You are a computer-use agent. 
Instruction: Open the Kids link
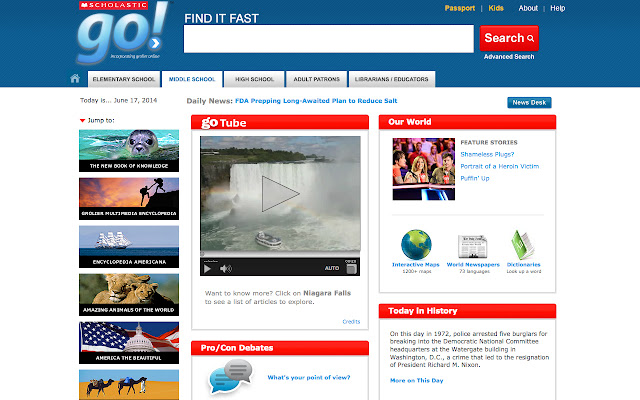(x=496, y=8)
